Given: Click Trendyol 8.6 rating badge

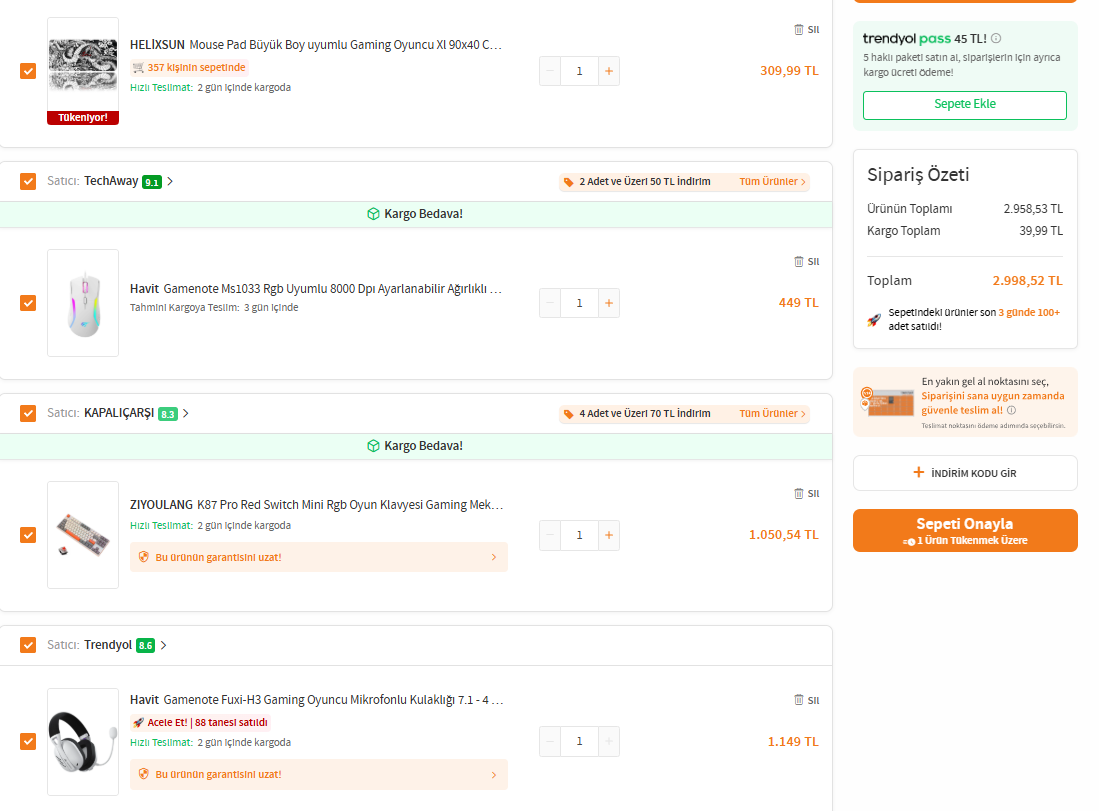Looking at the screenshot, I should tap(145, 646).
